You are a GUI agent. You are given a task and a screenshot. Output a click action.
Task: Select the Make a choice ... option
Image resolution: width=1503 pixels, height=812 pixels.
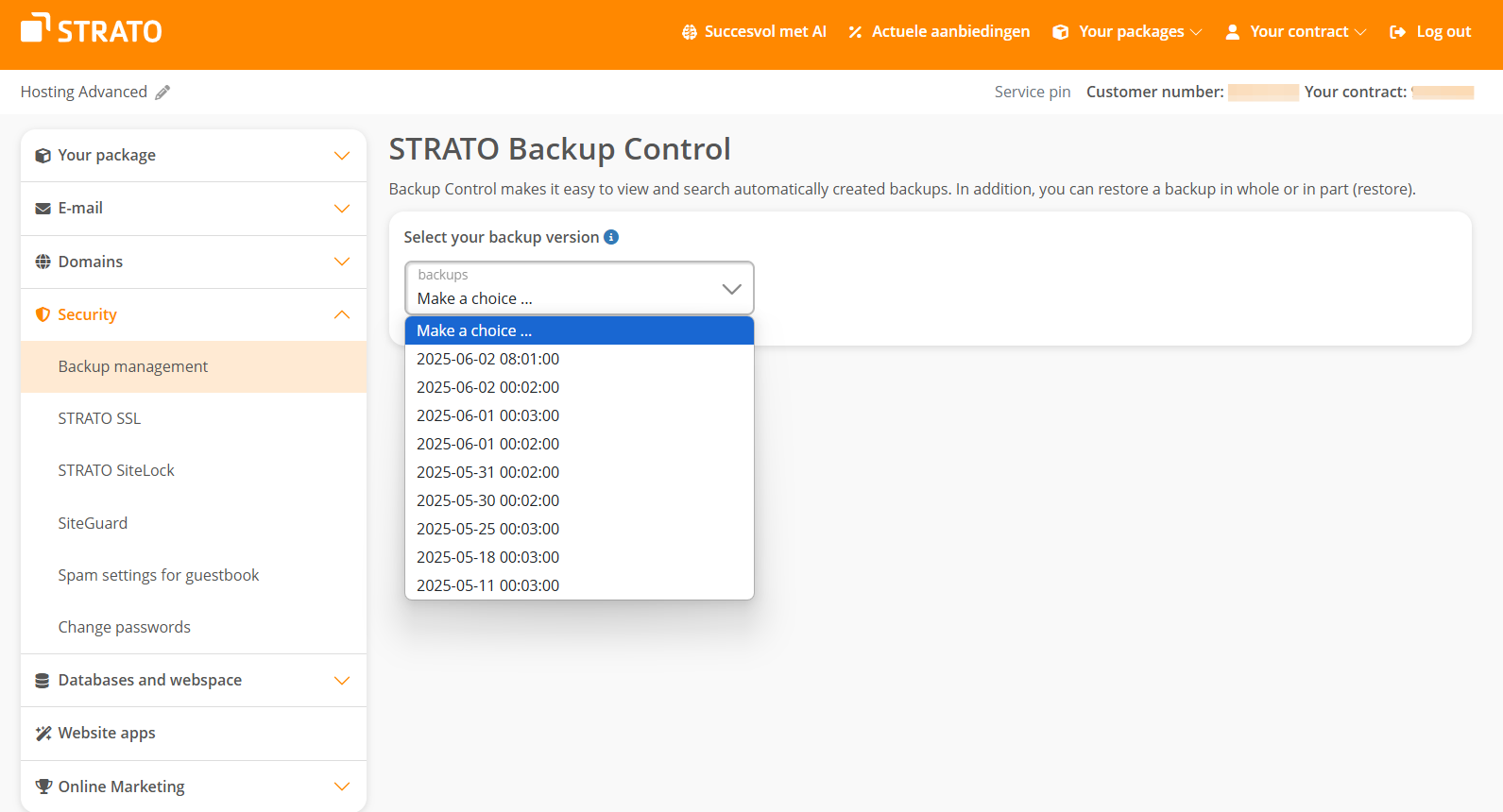579,330
